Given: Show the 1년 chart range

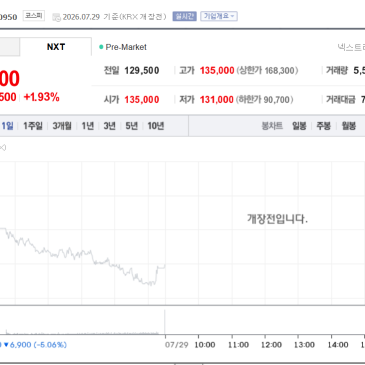Looking at the screenshot, I should coord(88,126).
